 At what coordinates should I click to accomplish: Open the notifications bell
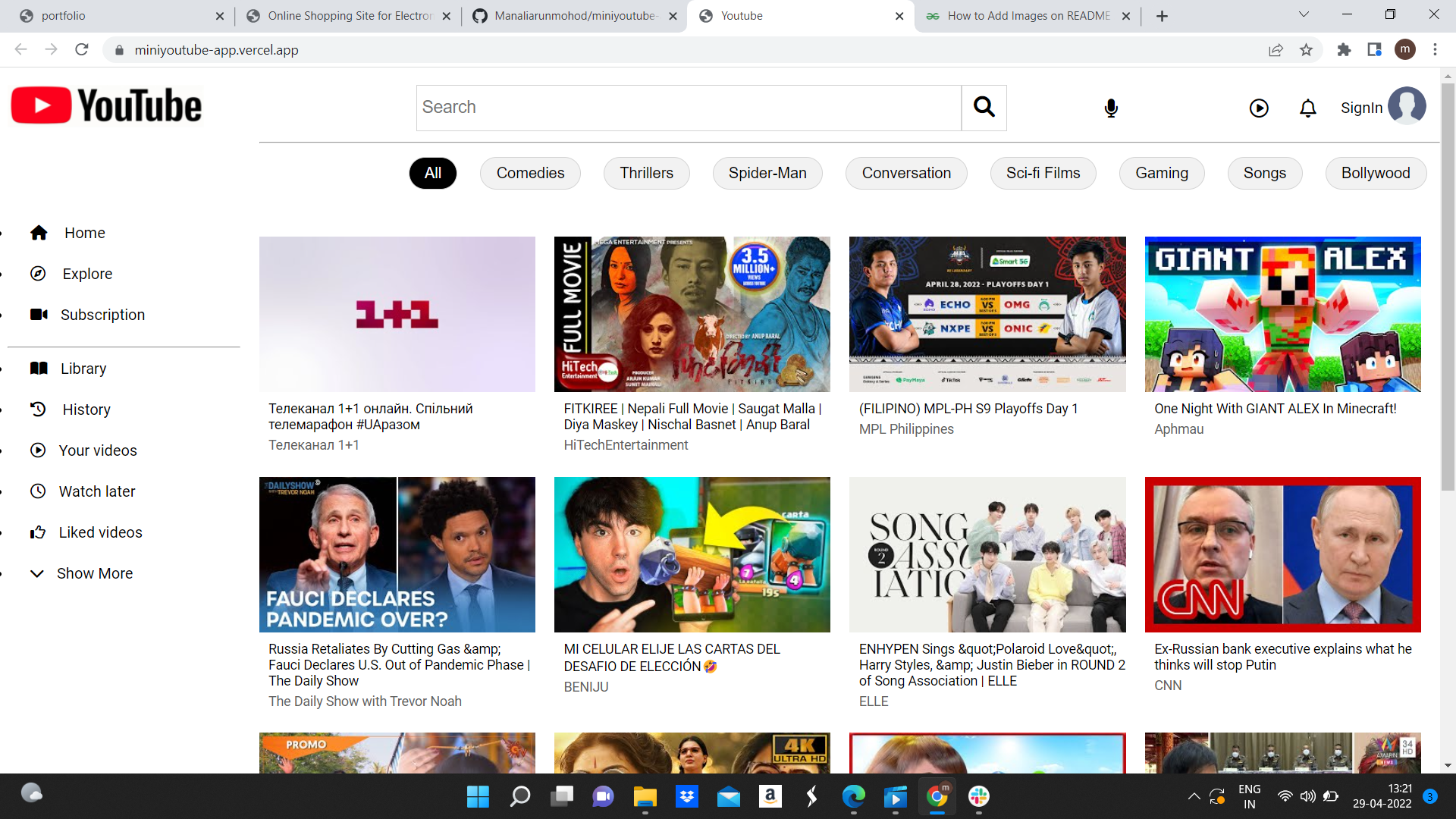[x=1307, y=108]
